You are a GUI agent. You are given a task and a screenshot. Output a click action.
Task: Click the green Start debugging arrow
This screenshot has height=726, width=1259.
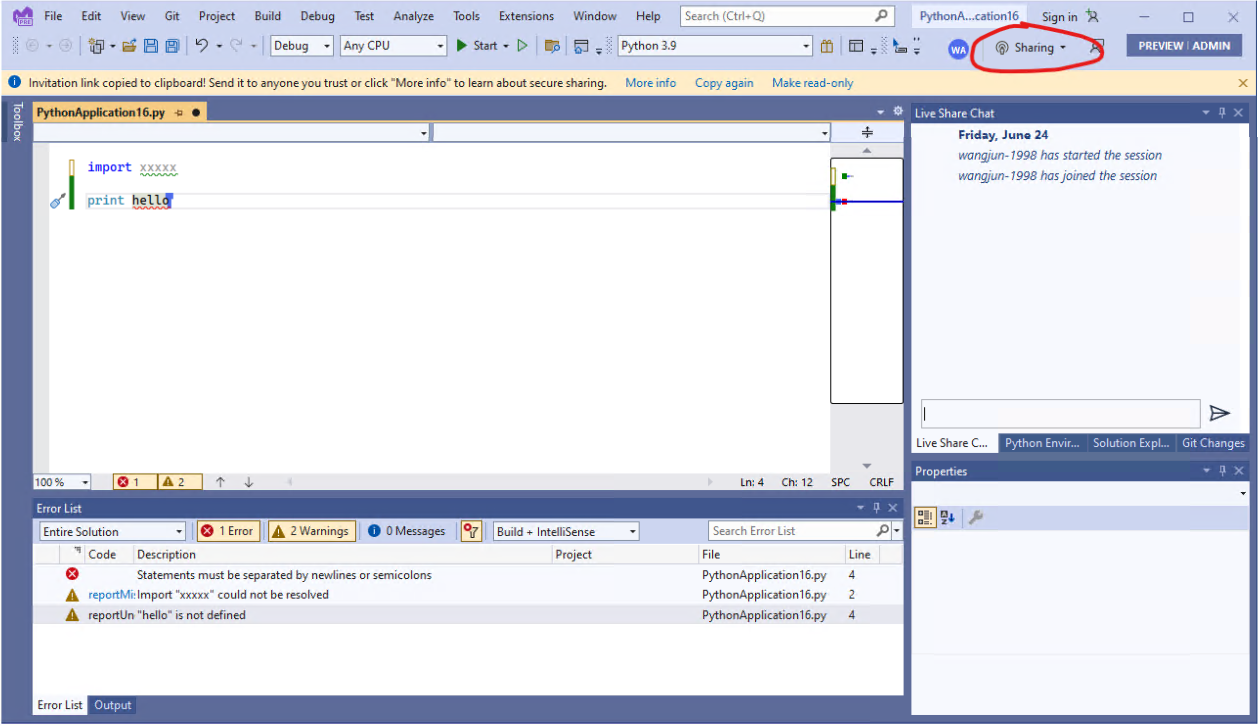click(460, 46)
